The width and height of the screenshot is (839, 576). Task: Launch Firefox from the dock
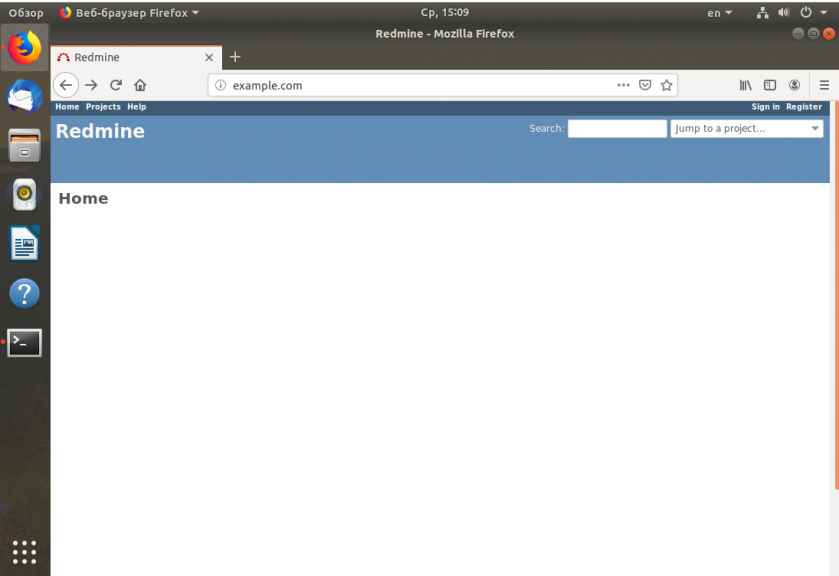click(25, 48)
